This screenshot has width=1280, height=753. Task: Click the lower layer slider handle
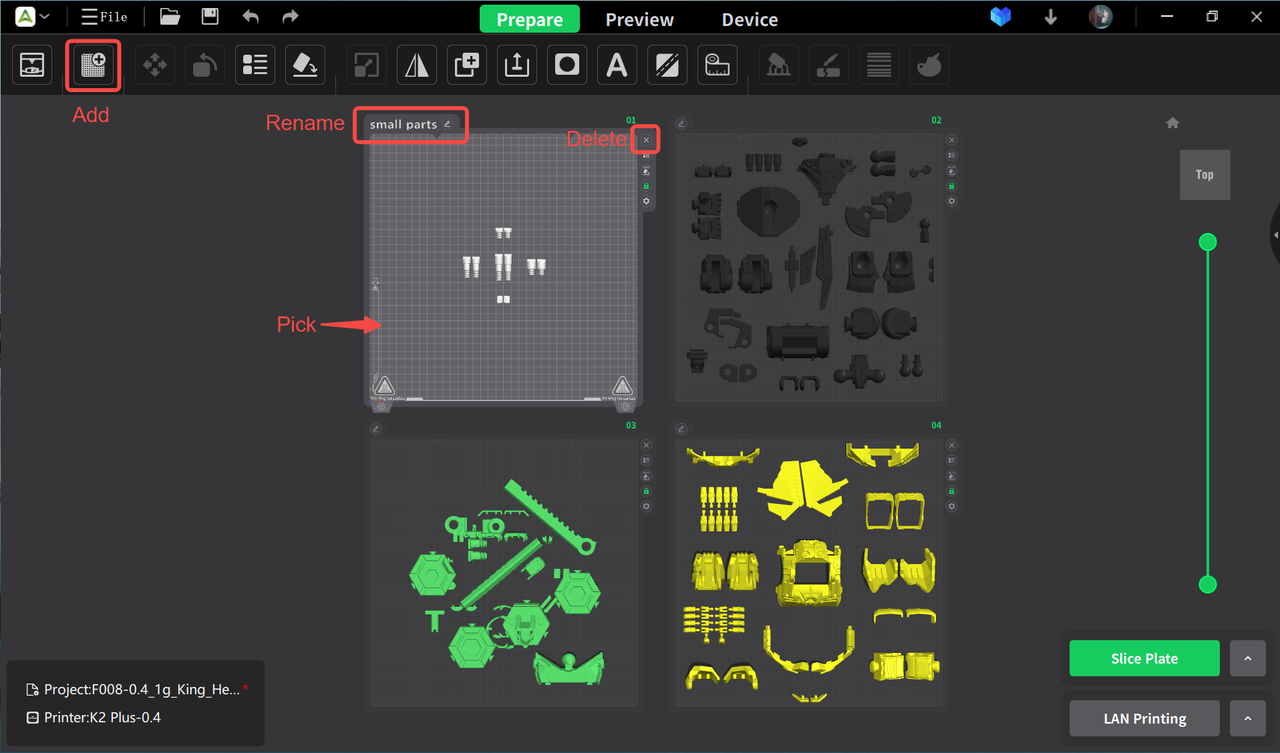click(x=1208, y=584)
